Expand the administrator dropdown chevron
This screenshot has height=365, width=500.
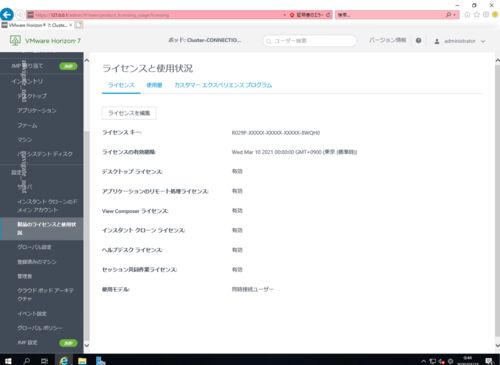[483, 41]
